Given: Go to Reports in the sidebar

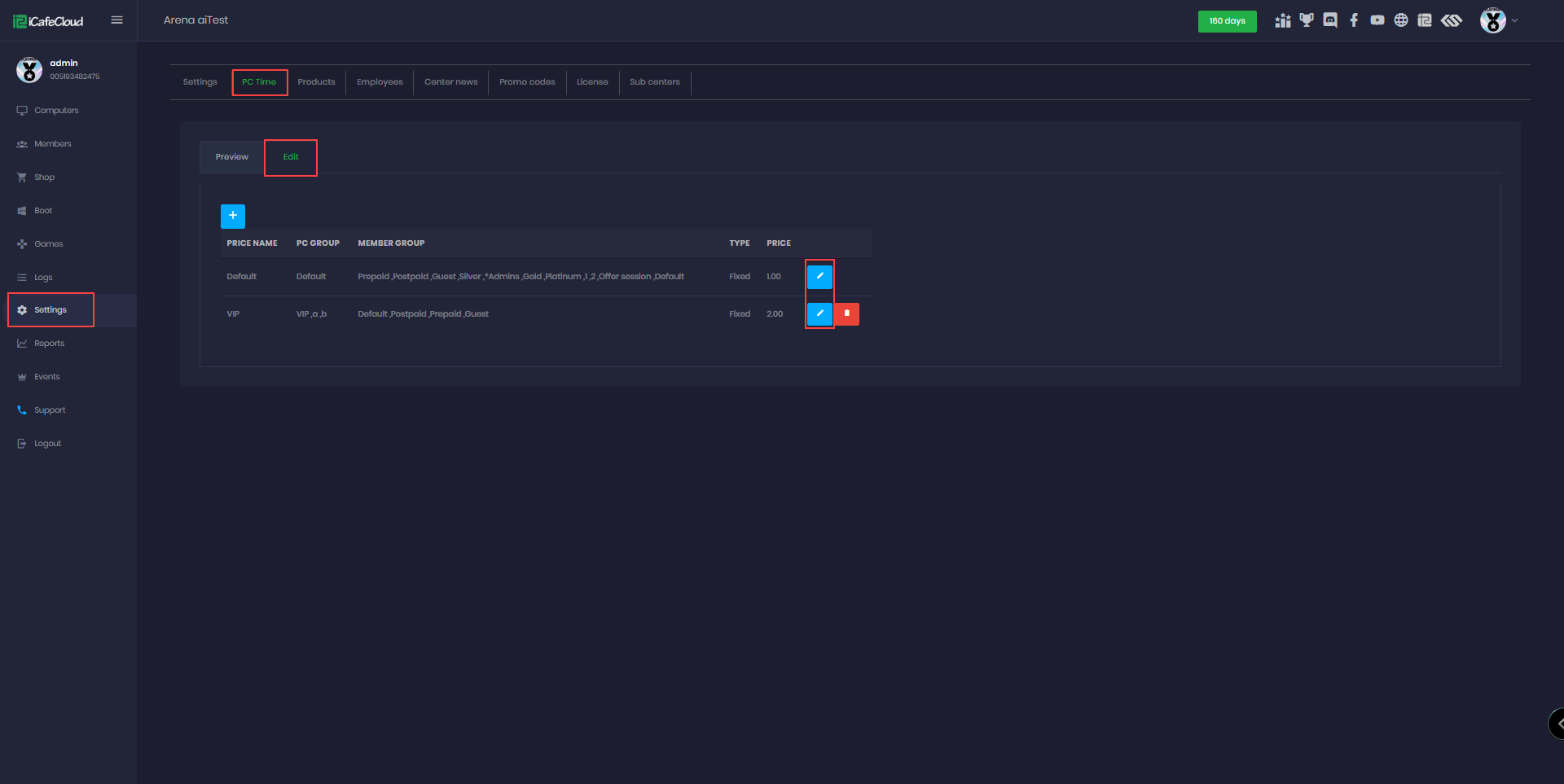Looking at the screenshot, I should pyautogui.click(x=49, y=344).
